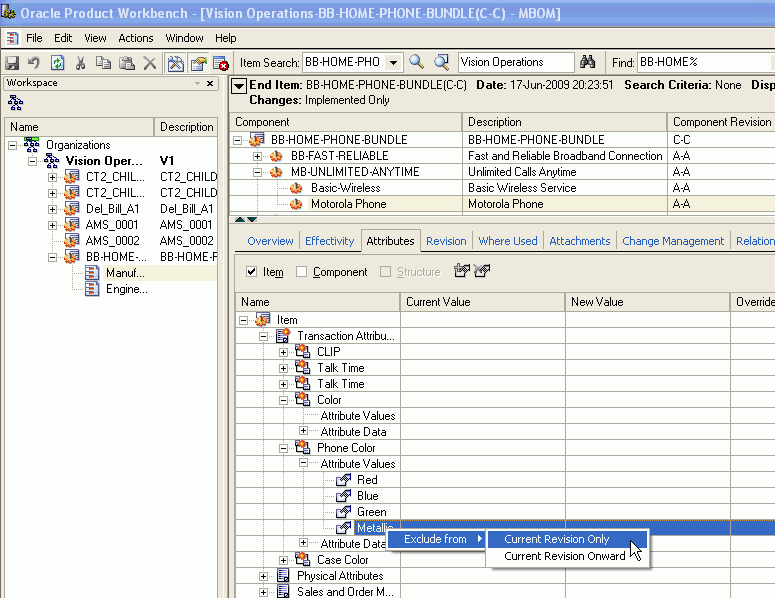Click the workspace hierarchy icon
The image size is (775, 598).
point(15,103)
